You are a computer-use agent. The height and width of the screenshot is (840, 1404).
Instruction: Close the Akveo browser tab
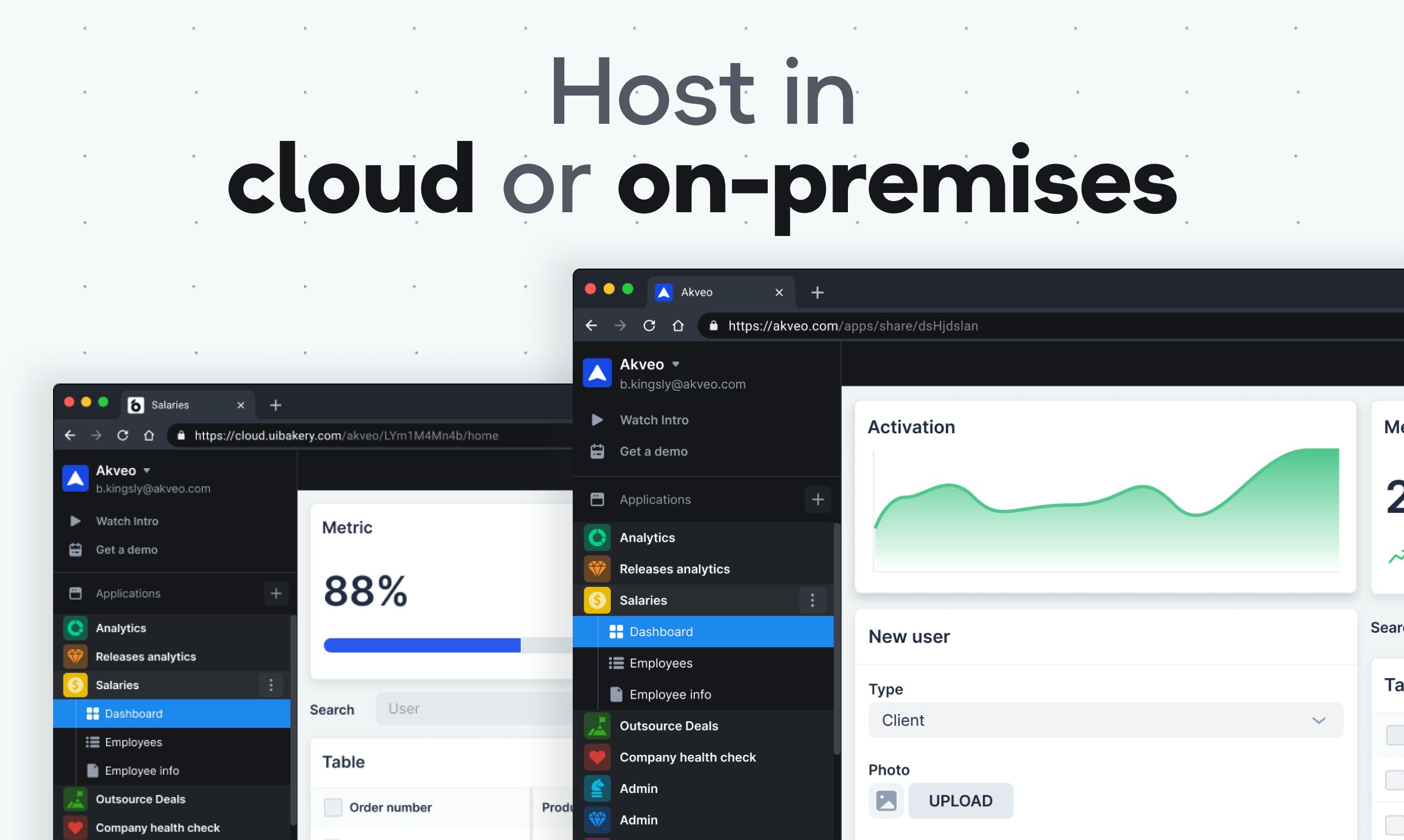779,293
